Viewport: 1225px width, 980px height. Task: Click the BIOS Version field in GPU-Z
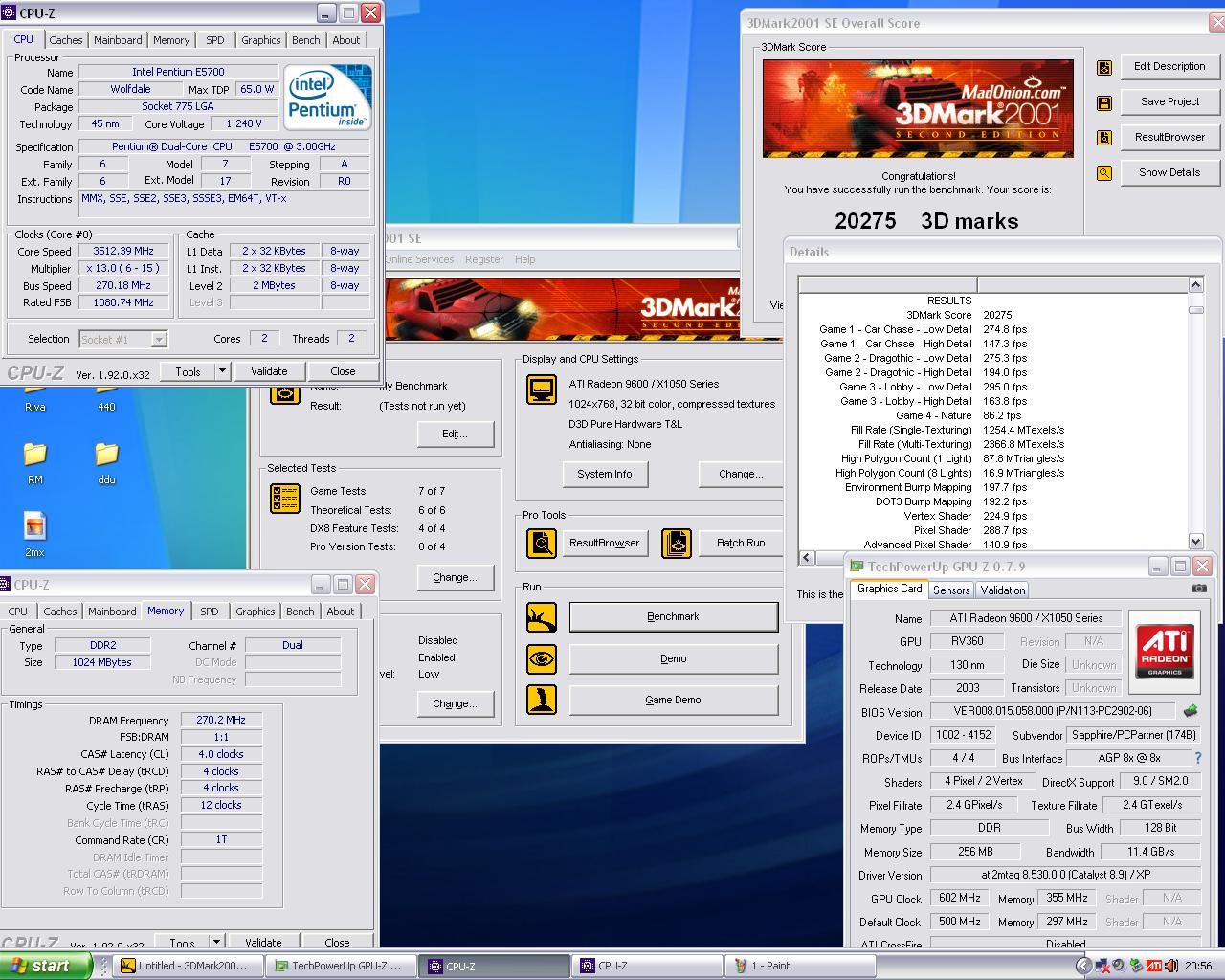pos(1054,711)
